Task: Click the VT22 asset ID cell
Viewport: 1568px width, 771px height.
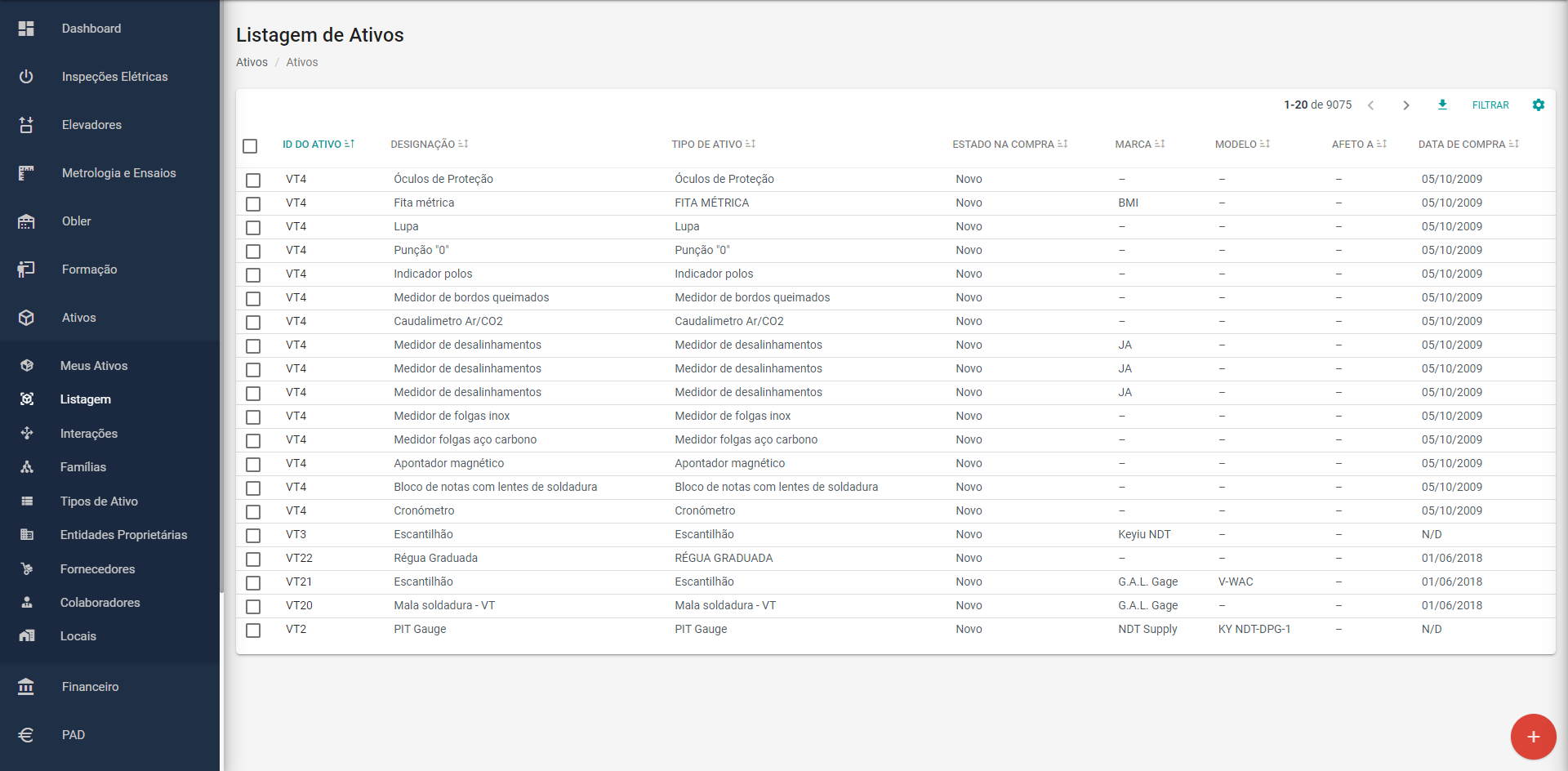Action: coord(299,558)
